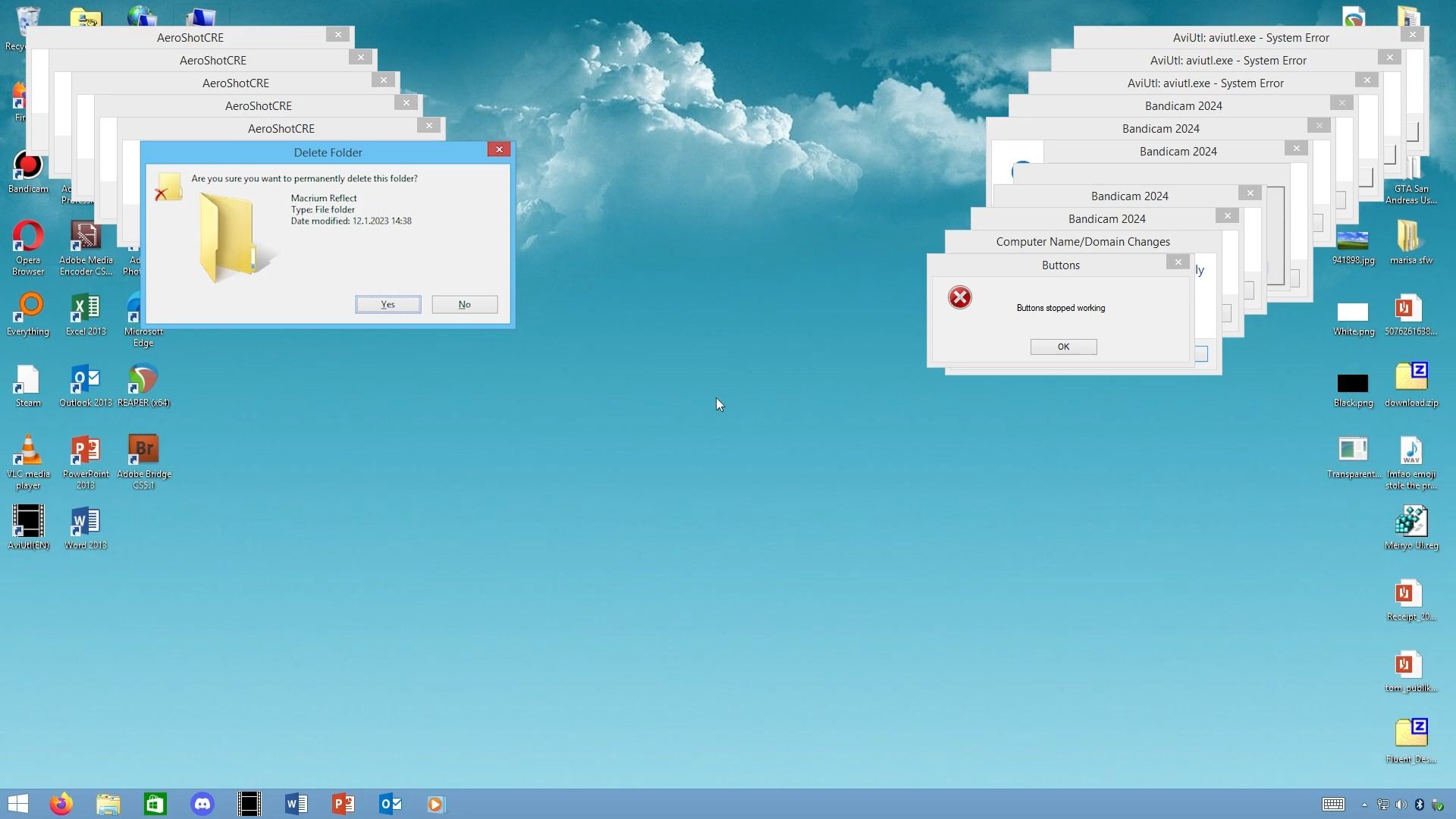The image size is (1456, 819).
Task: Select the Black.png file on desktop
Action: [x=1353, y=390]
